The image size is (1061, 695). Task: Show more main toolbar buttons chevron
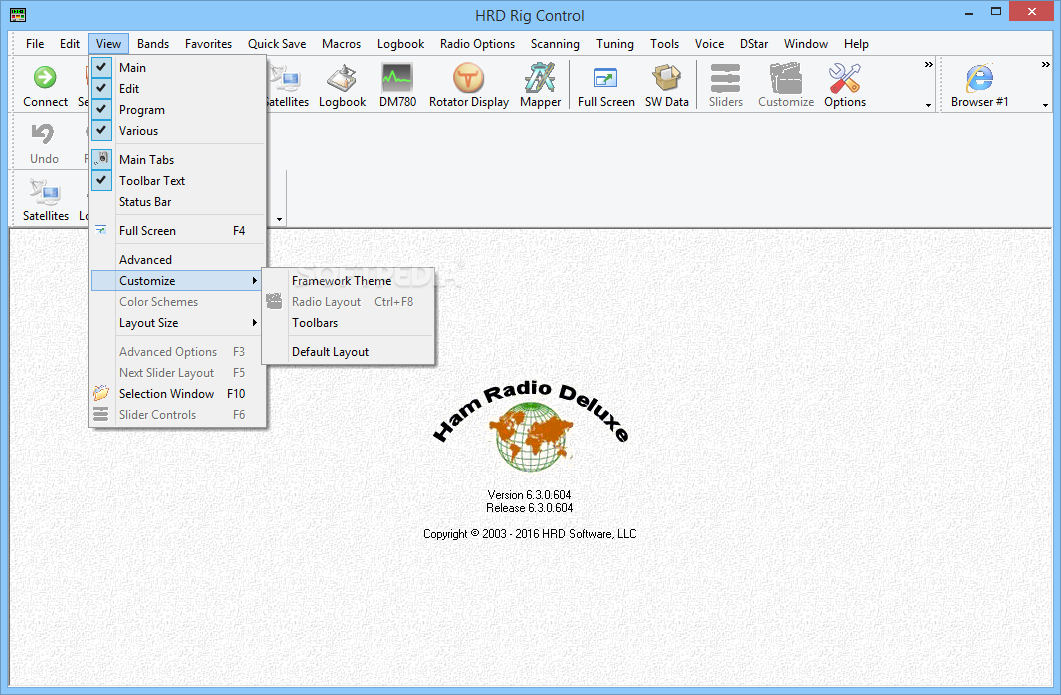click(928, 65)
